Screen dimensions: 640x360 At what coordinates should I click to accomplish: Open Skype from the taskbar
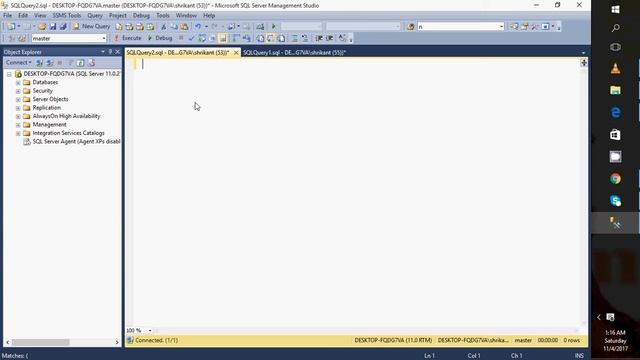pyautogui.click(x=616, y=201)
